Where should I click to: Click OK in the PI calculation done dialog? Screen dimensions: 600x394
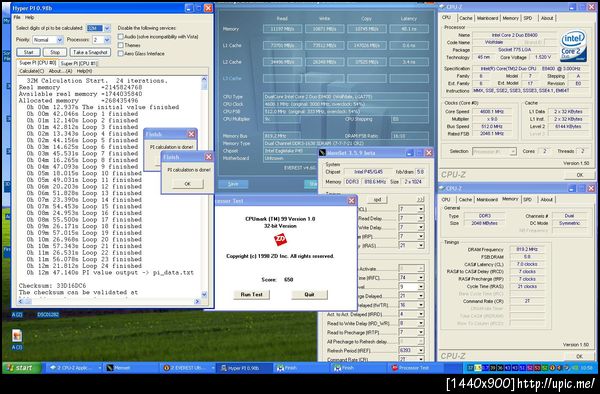[187, 184]
